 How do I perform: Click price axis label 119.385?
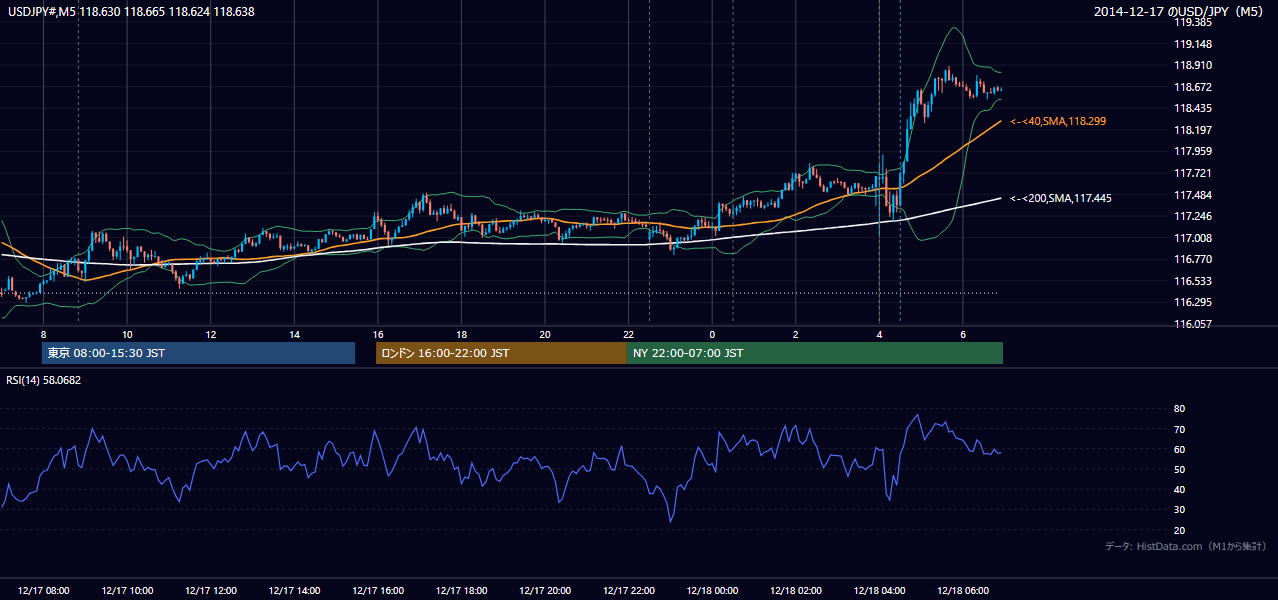tap(1192, 22)
